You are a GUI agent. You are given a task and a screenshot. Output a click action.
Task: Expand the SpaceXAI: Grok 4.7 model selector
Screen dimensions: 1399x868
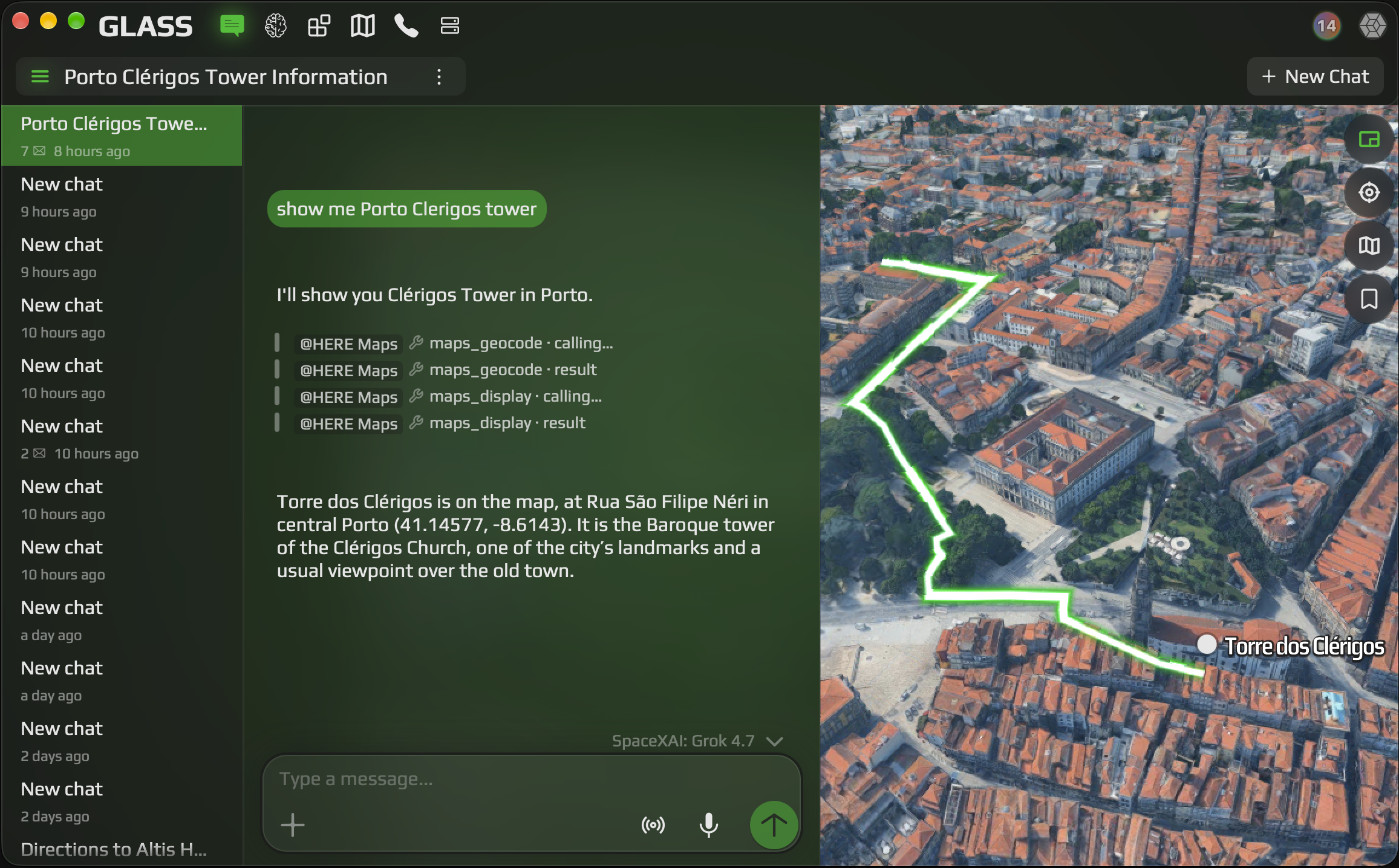697,741
